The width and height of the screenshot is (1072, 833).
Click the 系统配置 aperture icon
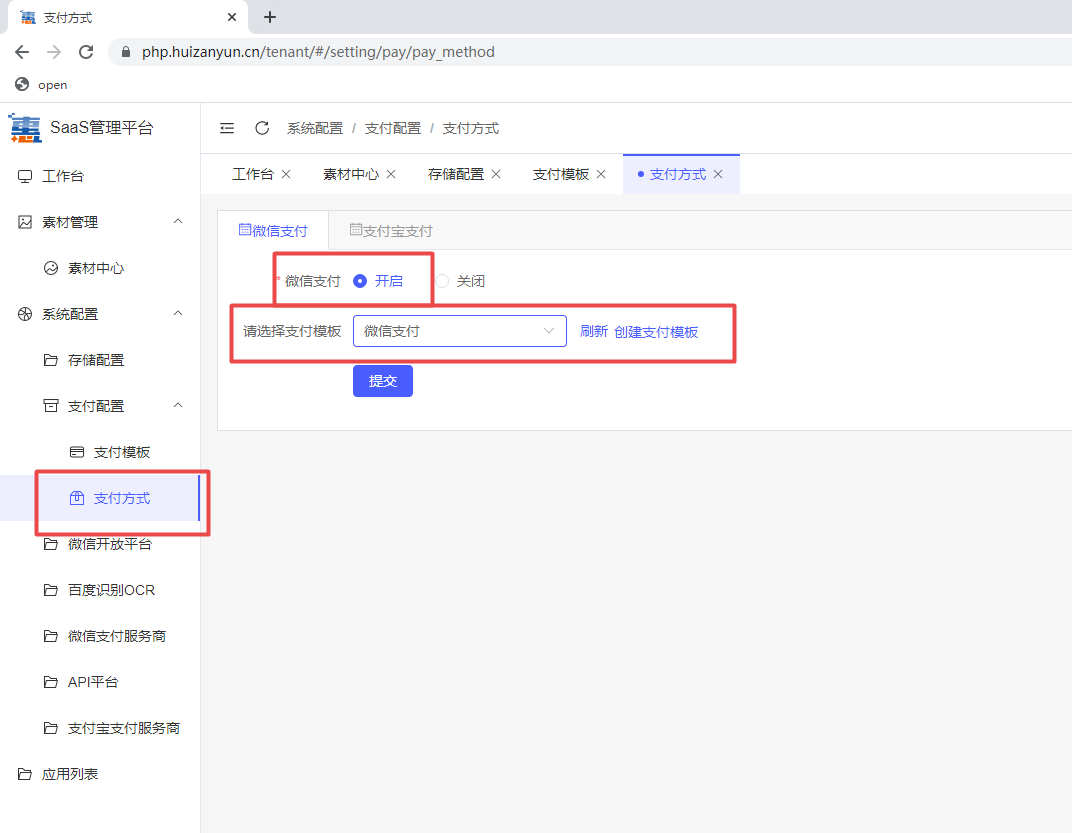pos(25,314)
